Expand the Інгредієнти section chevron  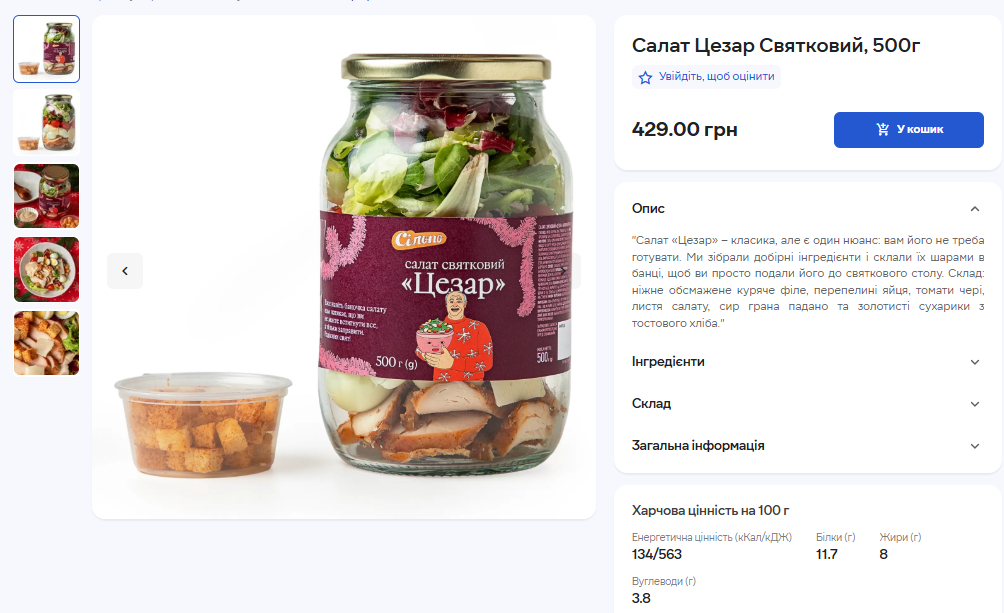click(975, 362)
